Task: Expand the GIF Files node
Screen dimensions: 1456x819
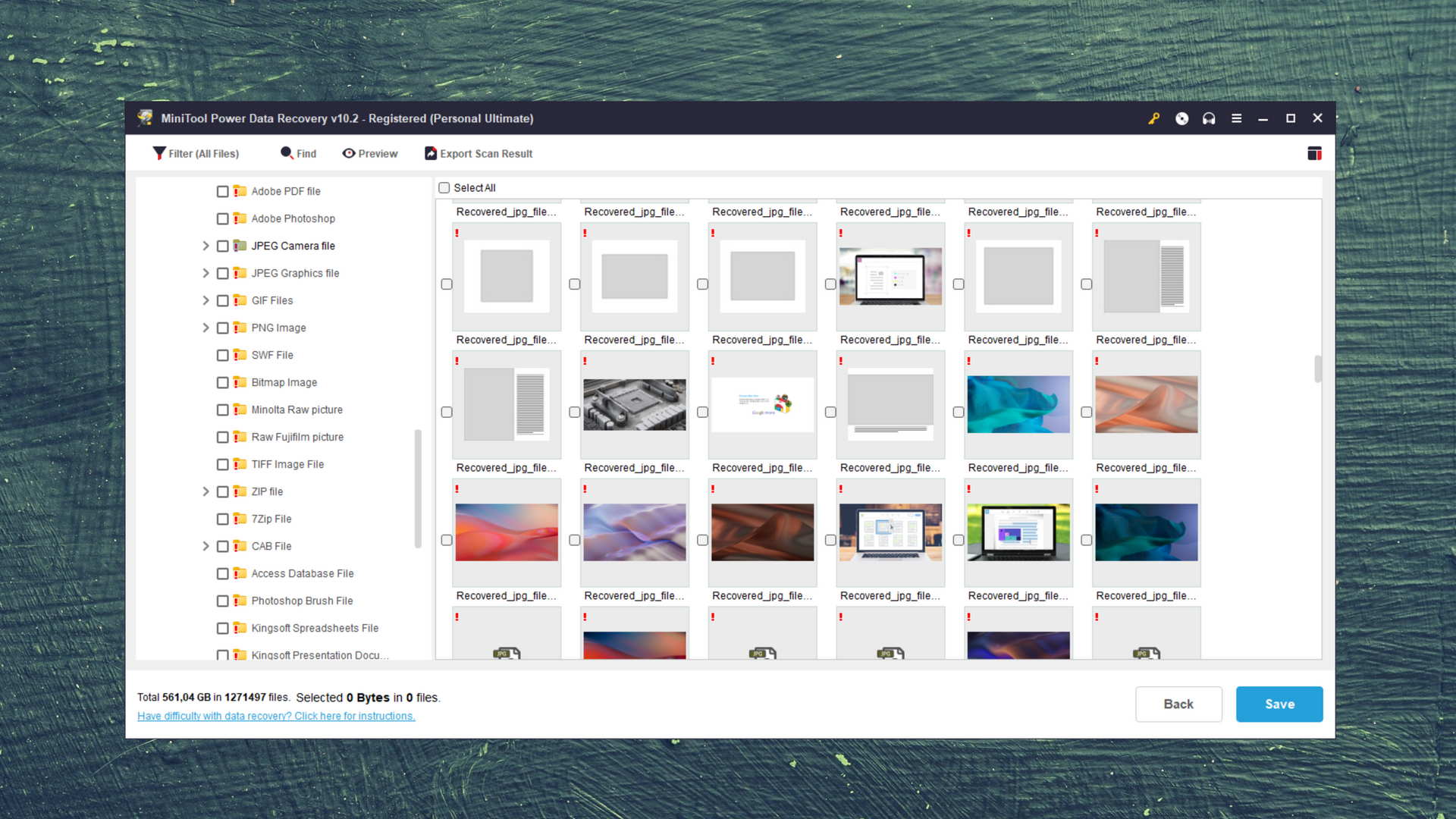Action: click(206, 300)
